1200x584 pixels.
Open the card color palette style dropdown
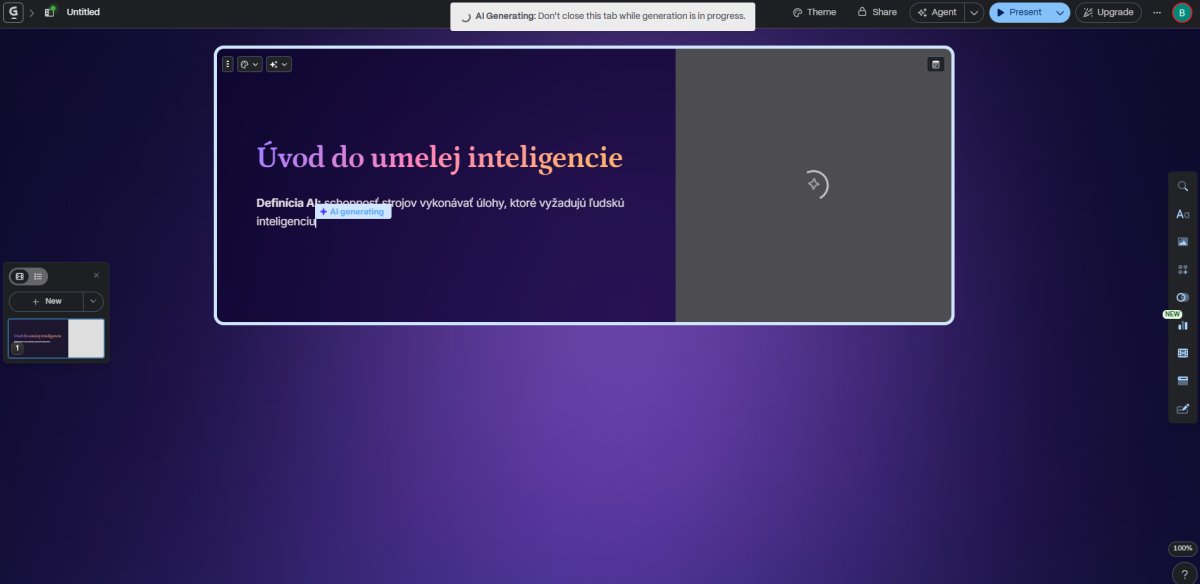click(x=250, y=64)
